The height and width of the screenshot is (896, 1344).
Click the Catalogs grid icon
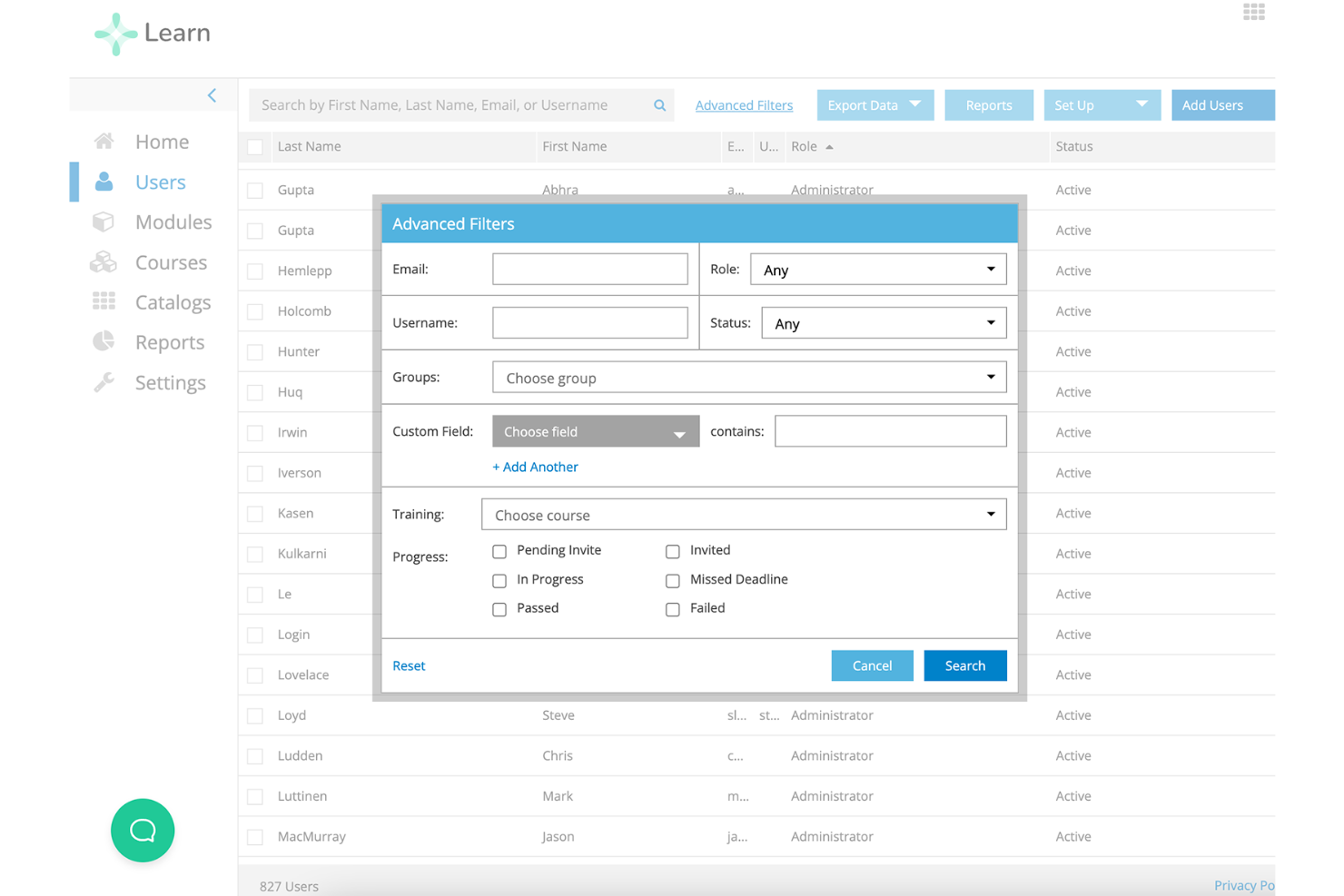click(104, 301)
